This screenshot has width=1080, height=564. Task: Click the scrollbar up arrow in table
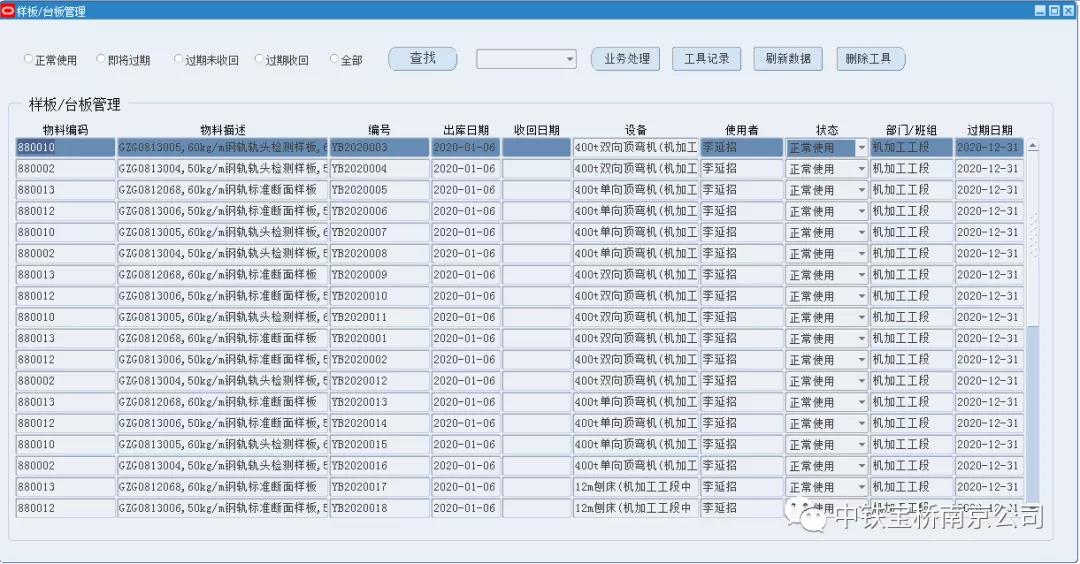click(1033, 146)
